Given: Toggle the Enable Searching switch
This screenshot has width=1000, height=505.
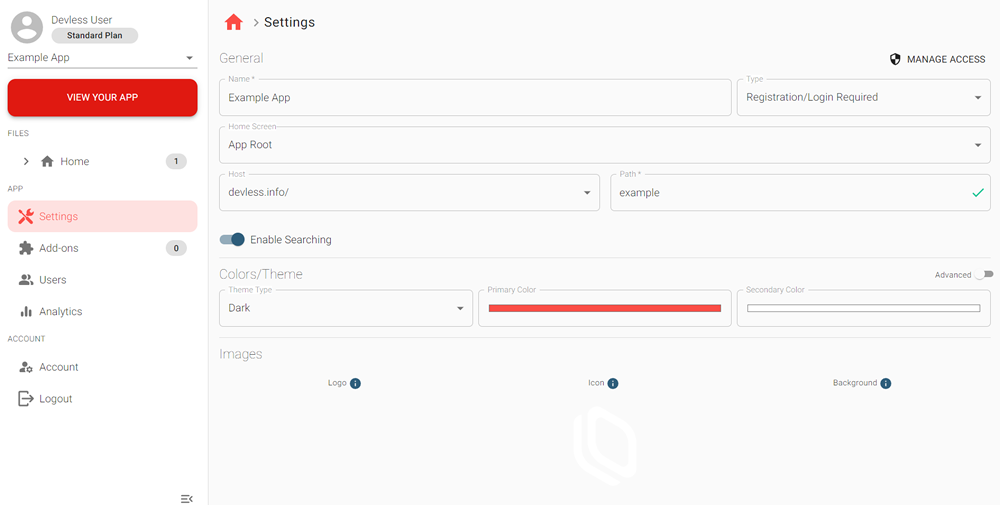Looking at the screenshot, I should 232,240.
